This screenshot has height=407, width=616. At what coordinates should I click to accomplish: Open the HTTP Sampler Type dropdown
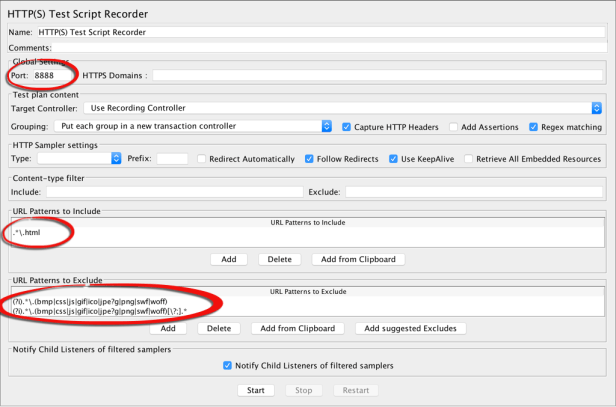(x=78, y=159)
